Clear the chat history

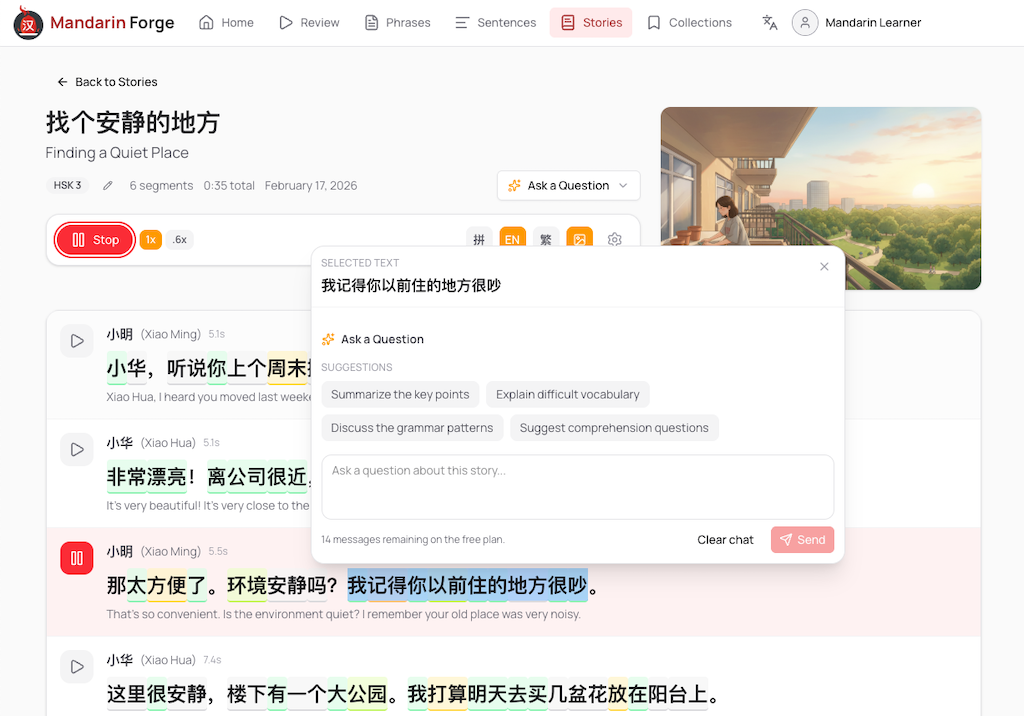coord(725,539)
